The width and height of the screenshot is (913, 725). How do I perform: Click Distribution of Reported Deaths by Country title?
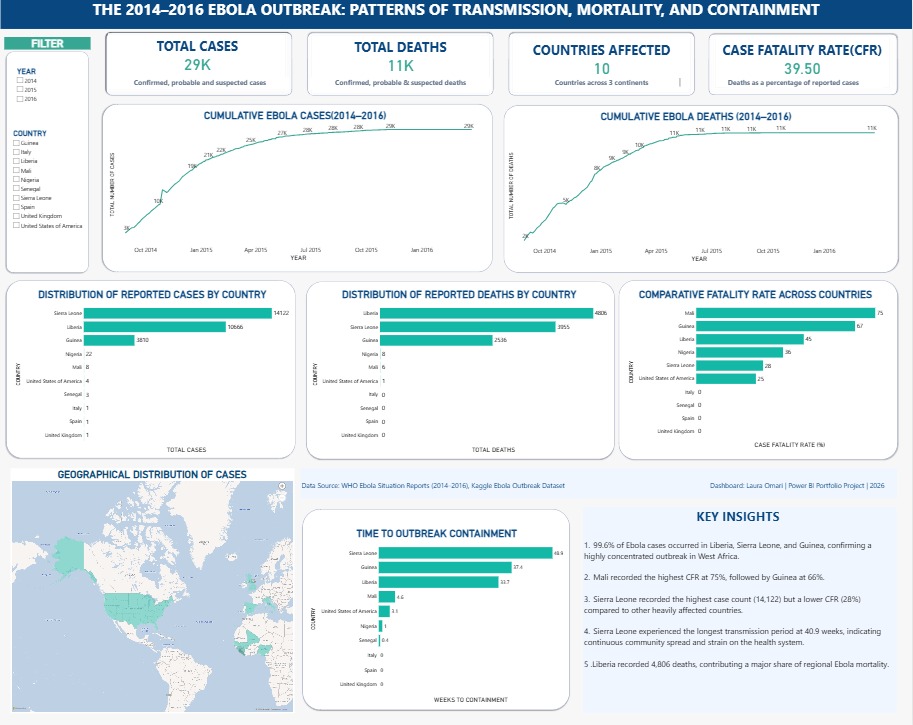point(459,295)
